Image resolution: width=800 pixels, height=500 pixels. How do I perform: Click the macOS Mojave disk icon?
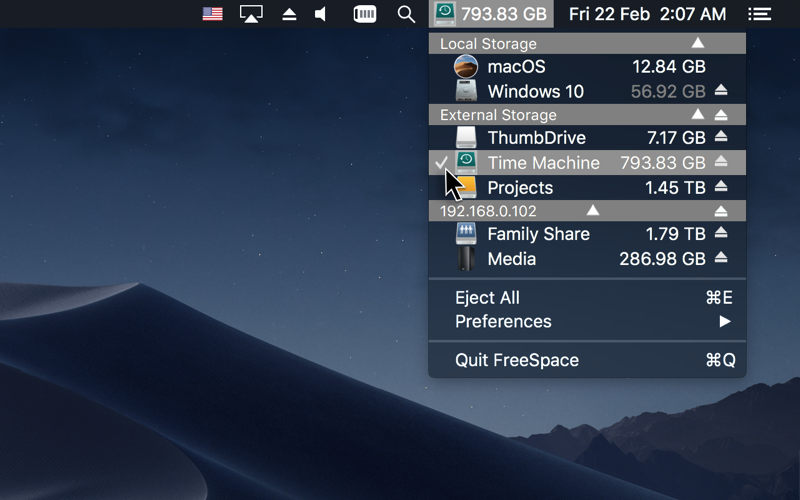point(466,66)
